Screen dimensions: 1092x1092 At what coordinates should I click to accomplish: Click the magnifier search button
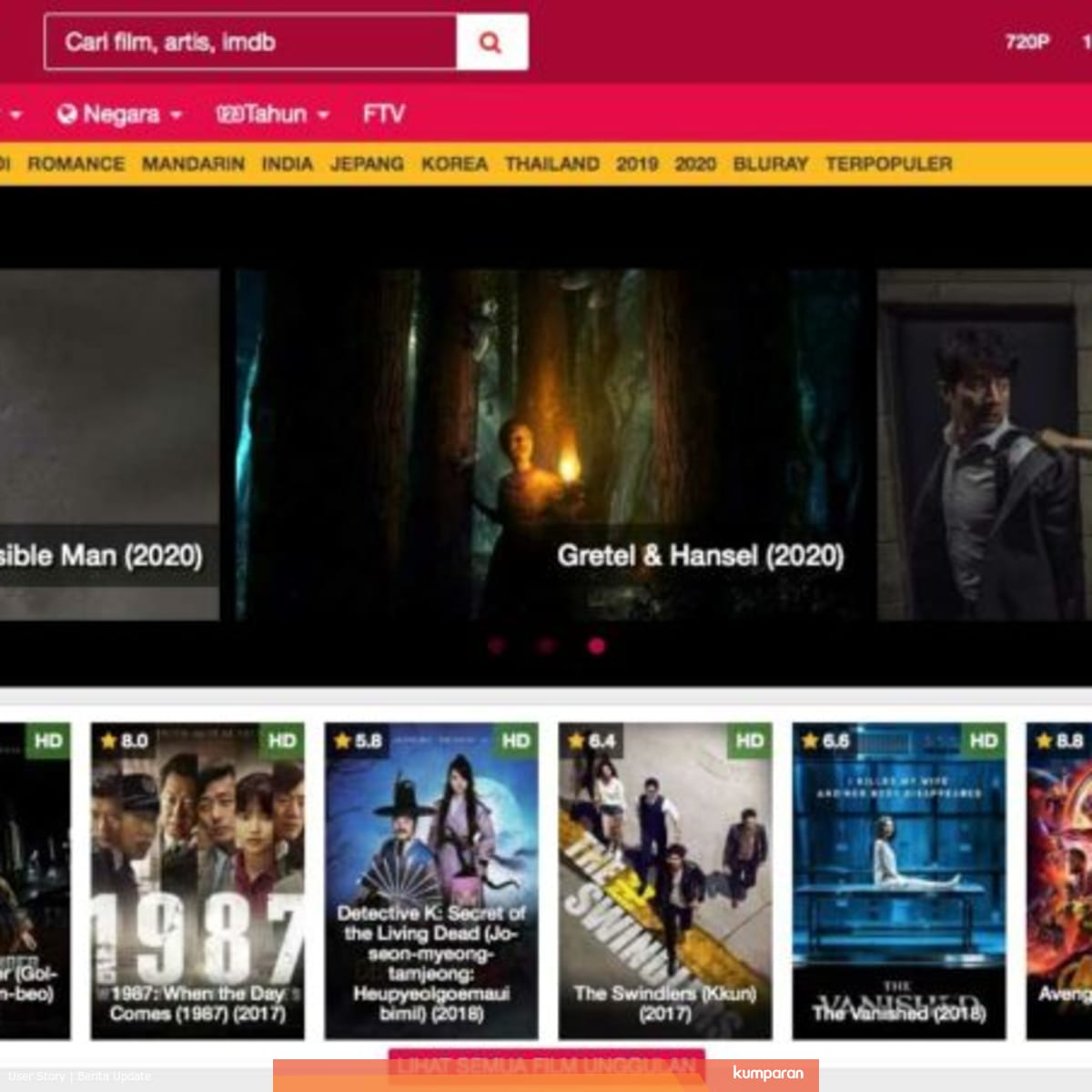point(491,42)
